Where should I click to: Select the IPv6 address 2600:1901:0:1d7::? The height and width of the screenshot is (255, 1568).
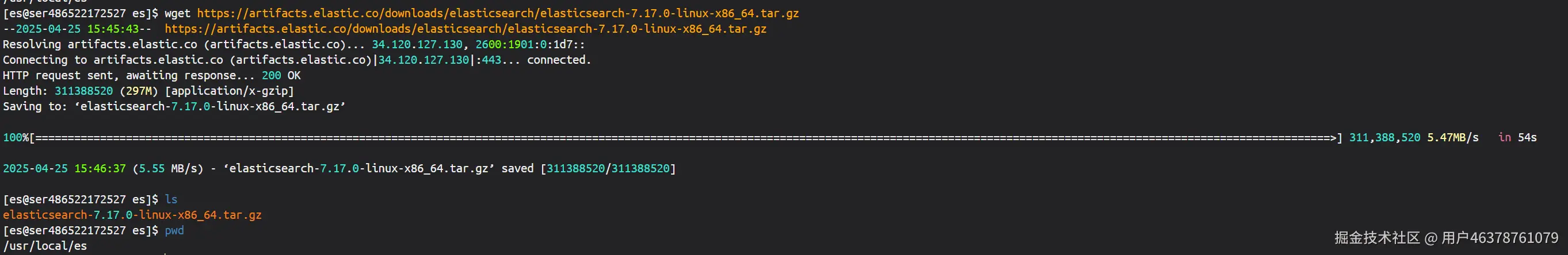coord(530,44)
